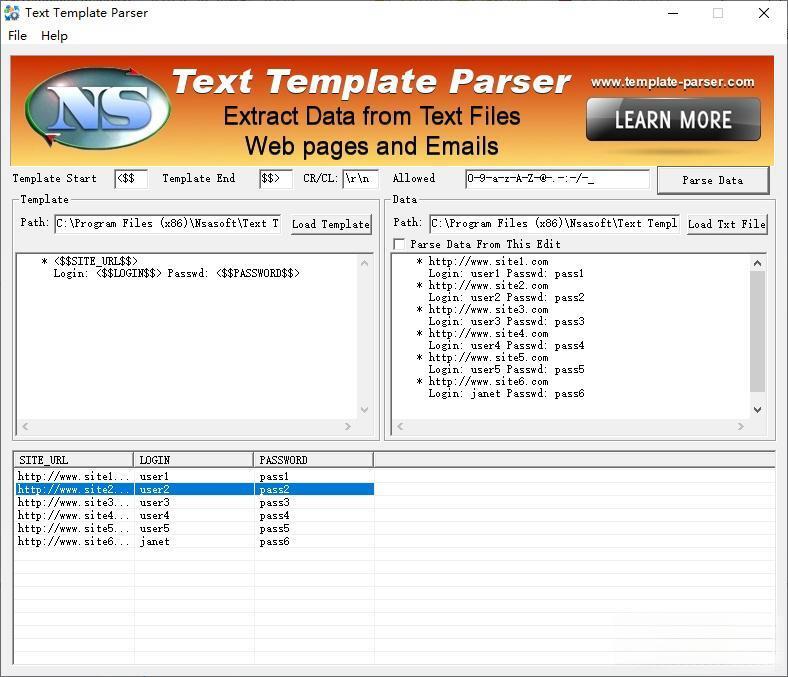Image resolution: width=788 pixels, height=677 pixels.
Task: Select the http://www.site5... result row
Action: click(194, 529)
